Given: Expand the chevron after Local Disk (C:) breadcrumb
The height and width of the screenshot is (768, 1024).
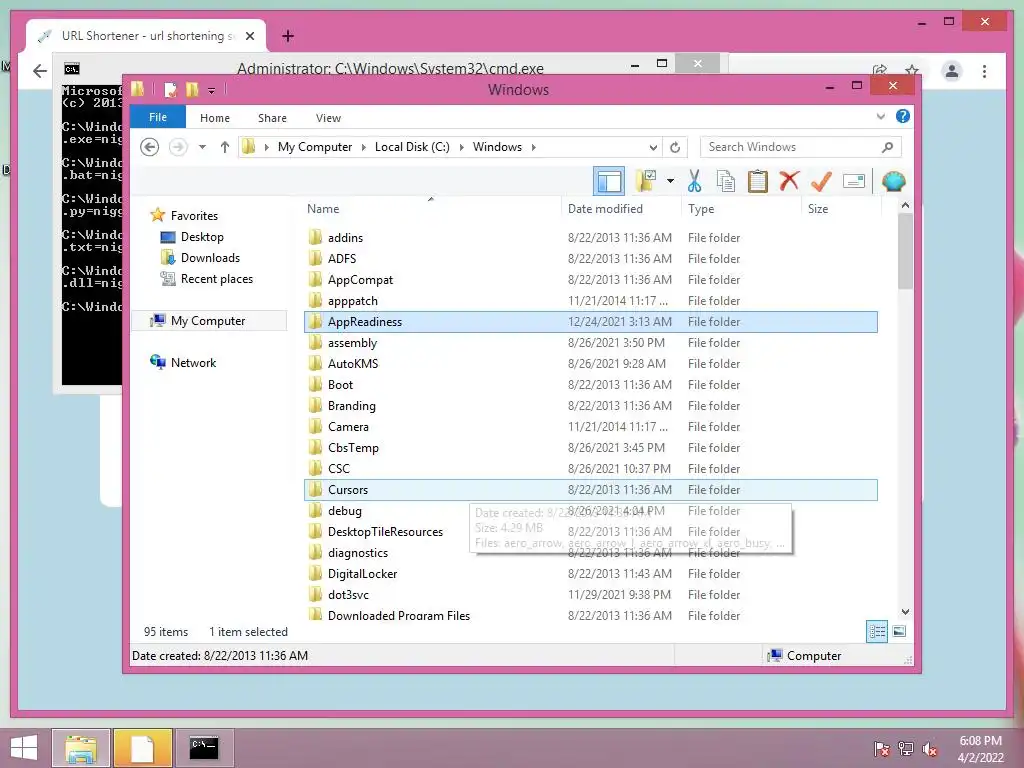Looking at the screenshot, I should pyautogui.click(x=462, y=147).
